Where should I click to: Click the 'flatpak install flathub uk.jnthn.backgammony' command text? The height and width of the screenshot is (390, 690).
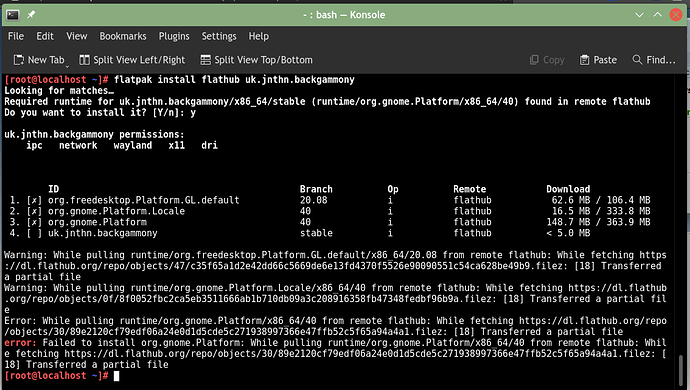[x=234, y=80]
